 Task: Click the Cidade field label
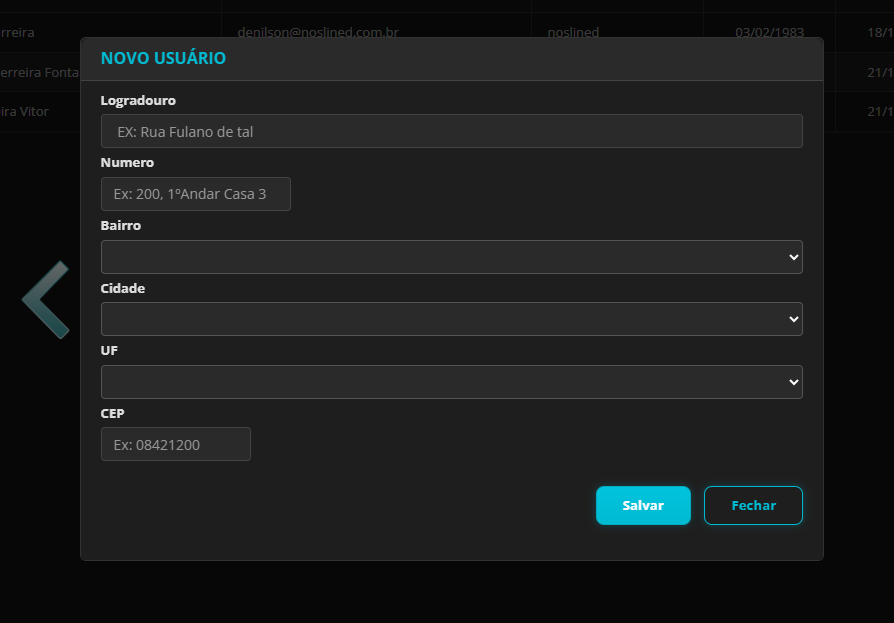coord(123,288)
